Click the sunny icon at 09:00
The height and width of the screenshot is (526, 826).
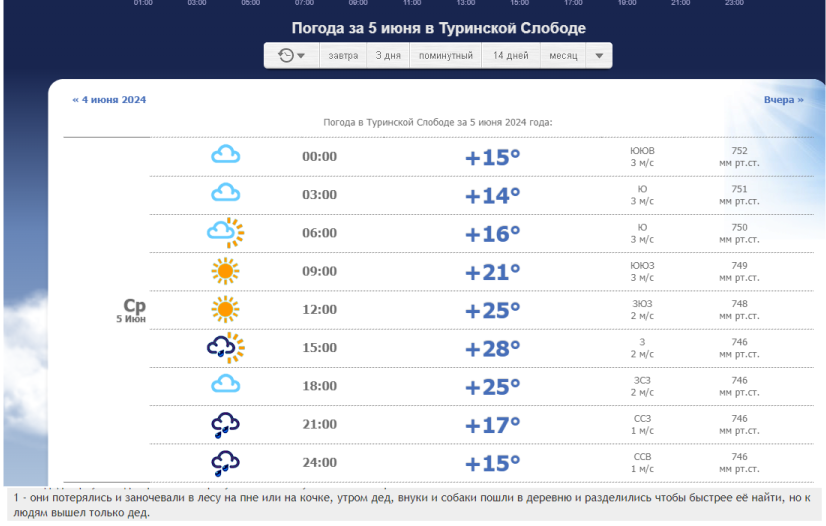click(x=226, y=270)
